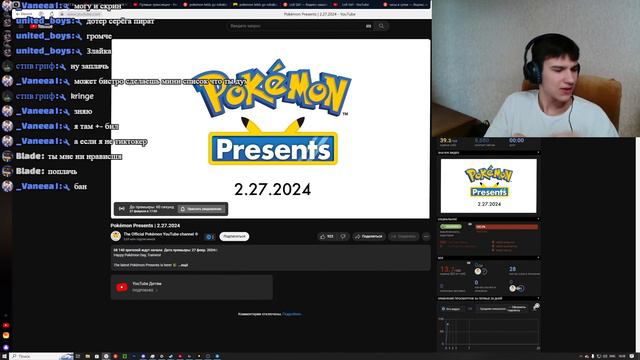Click chat username 'Blade:' beside 'поплачь'

30,171
